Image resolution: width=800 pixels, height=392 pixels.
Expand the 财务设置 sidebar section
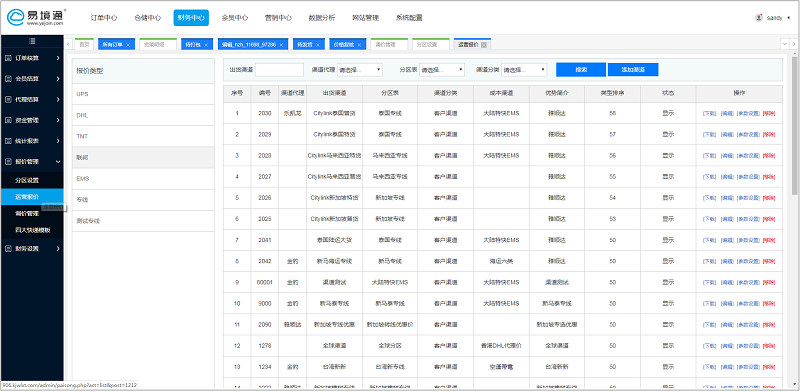(x=58, y=249)
